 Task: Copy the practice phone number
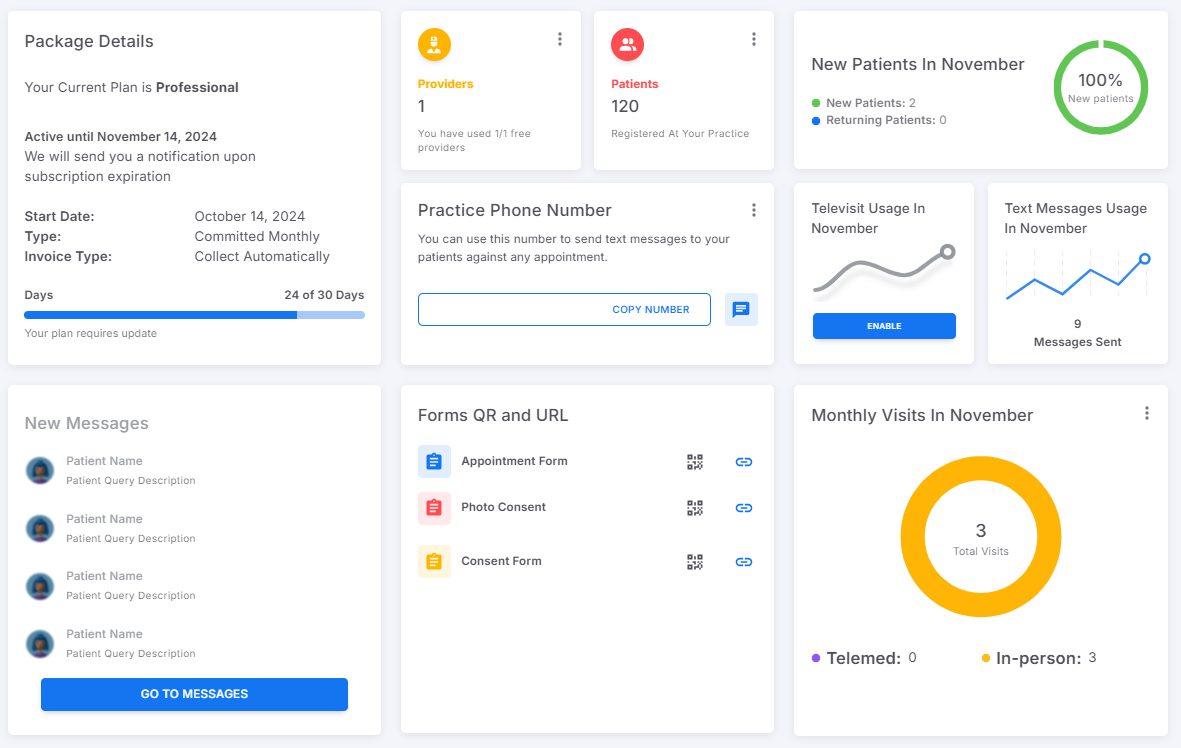pyautogui.click(x=651, y=310)
